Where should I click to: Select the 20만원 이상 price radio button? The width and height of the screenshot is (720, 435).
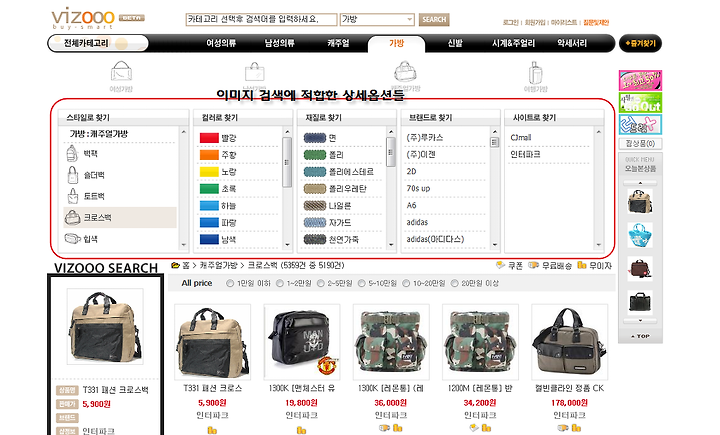(455, 283)
